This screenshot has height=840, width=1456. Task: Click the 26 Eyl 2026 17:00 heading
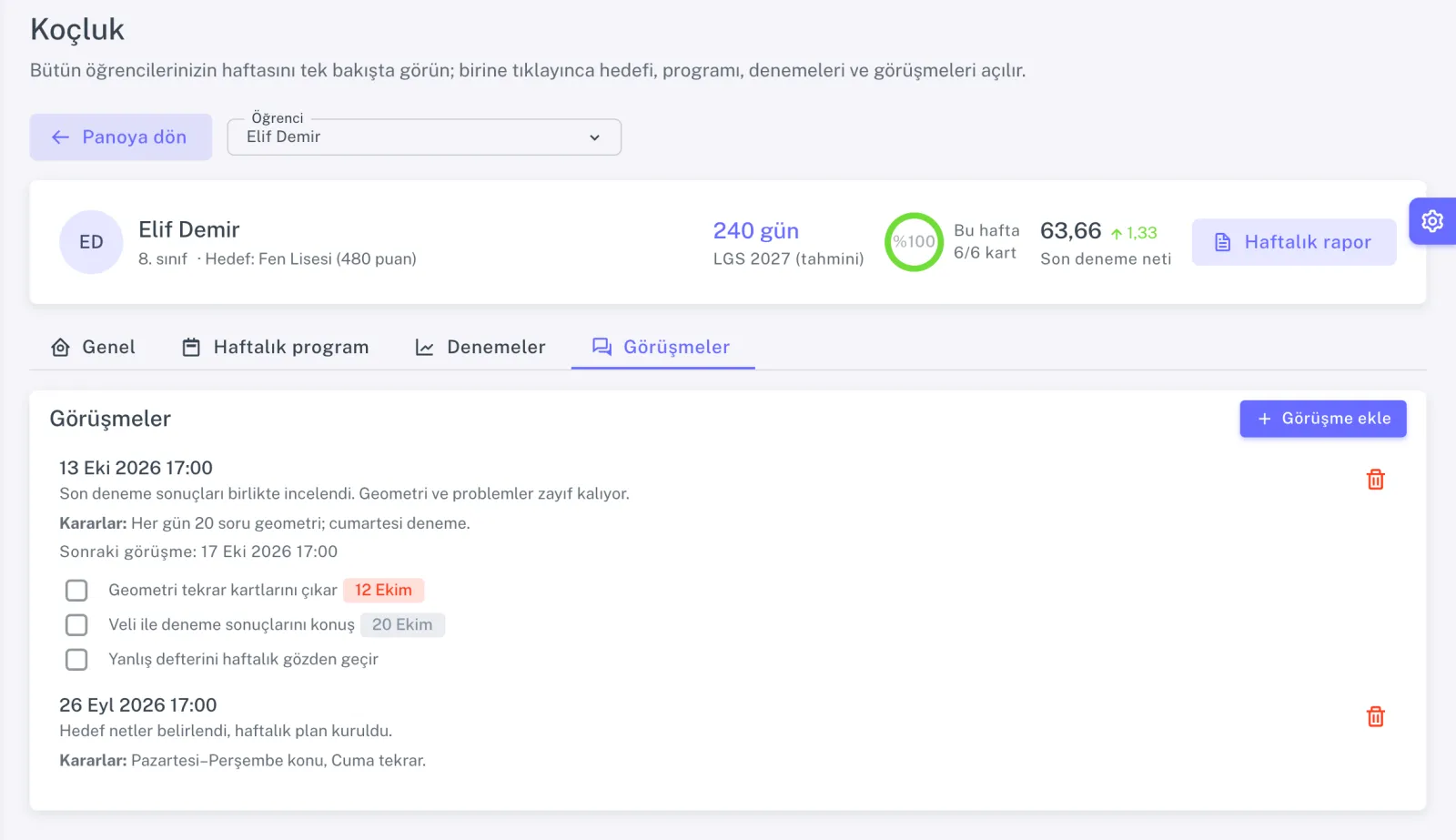[x=138, y=705]
